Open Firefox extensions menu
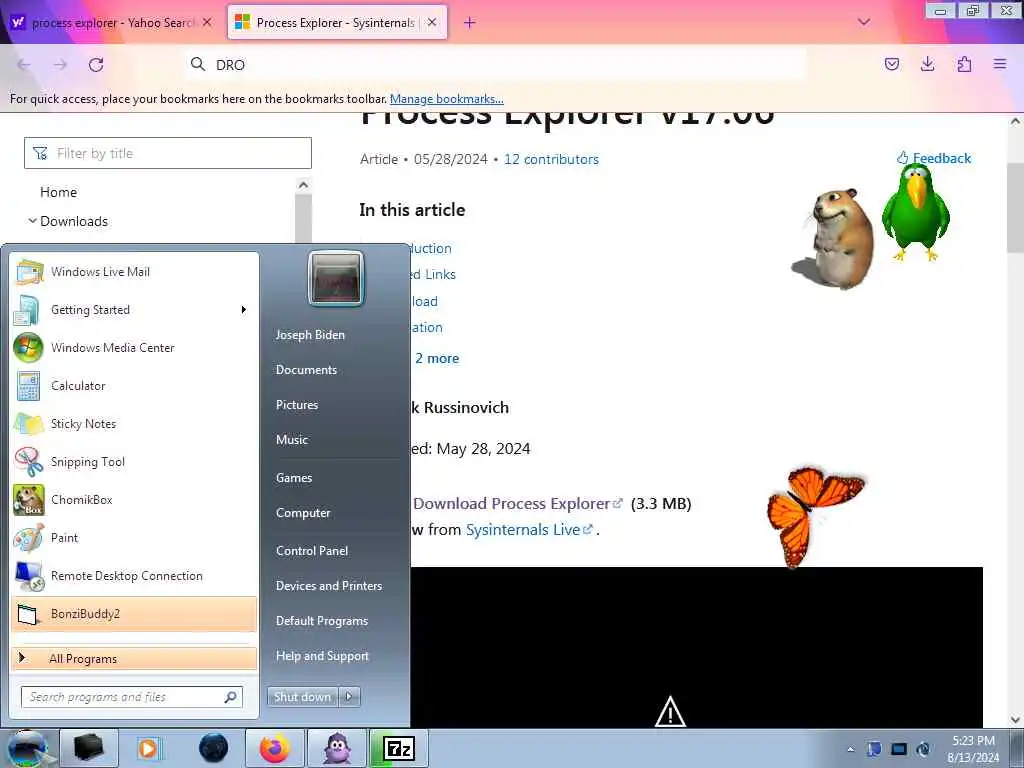Image resolution: width=1024 pixels, height=768 pixels. point(964,64)
